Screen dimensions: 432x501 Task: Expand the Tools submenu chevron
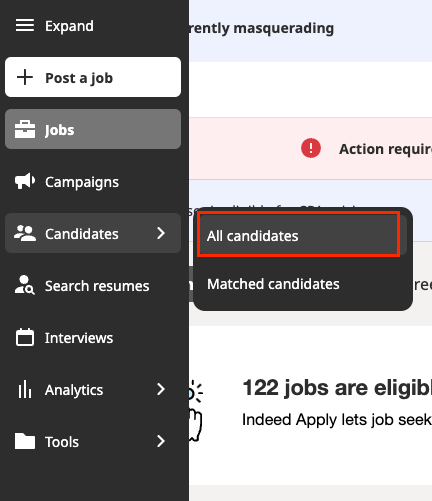[161, 441]
